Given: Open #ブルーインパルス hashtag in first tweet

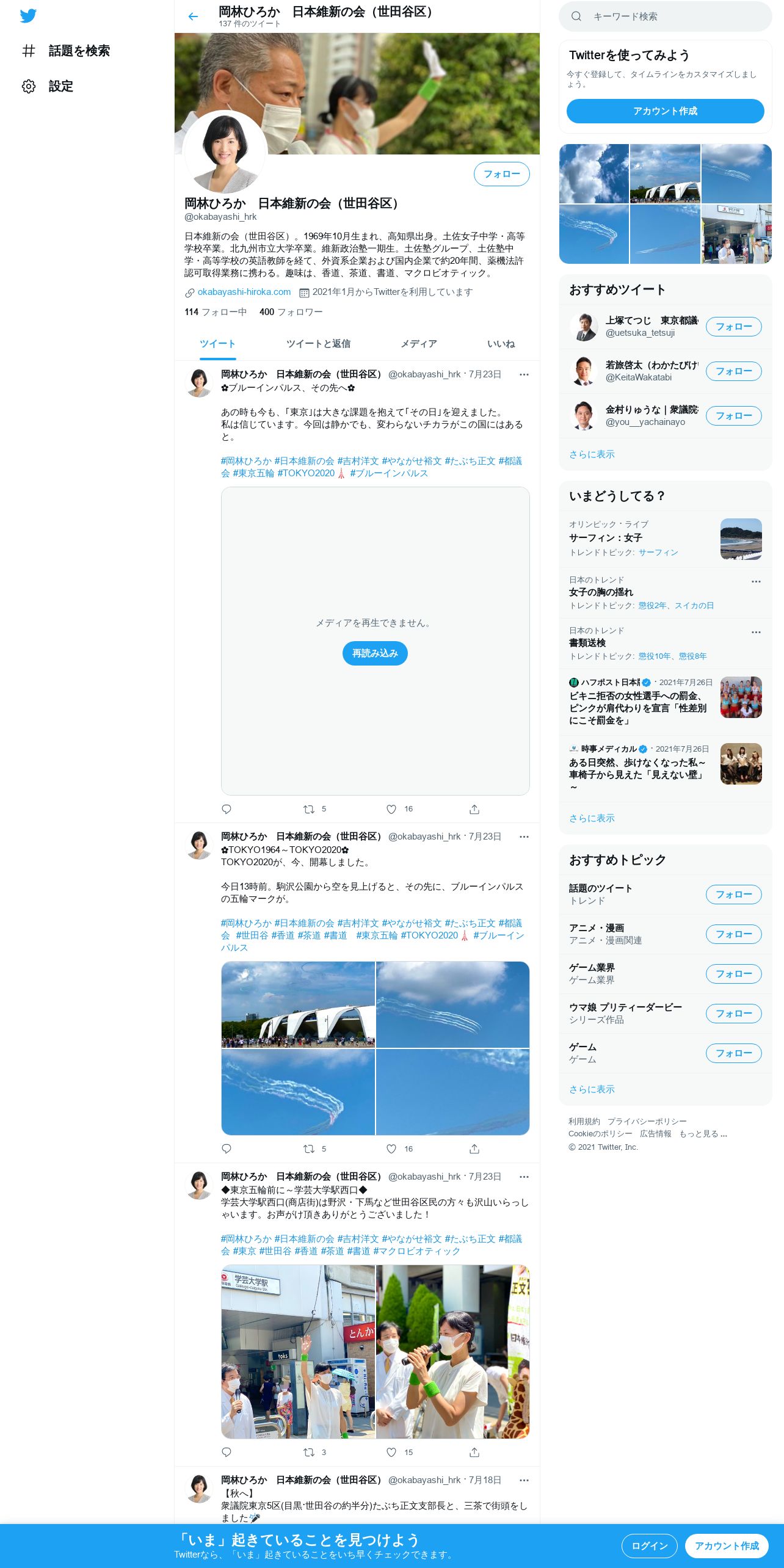Looking at the screenshot, I should coord(388,473).
